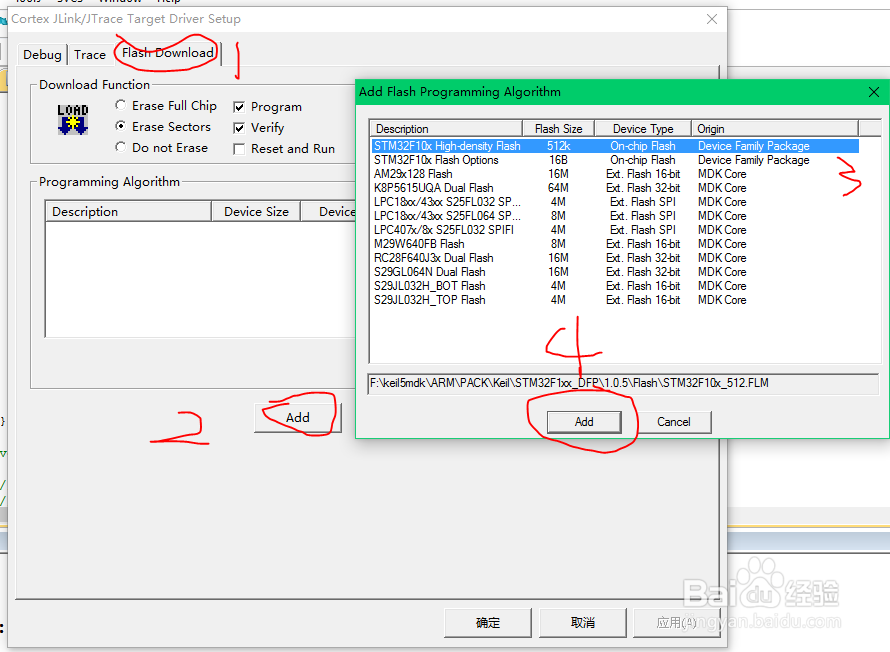Sort by Device Type column header
Viewport: 890px width, 652px height.
click(x=643, y=129)
